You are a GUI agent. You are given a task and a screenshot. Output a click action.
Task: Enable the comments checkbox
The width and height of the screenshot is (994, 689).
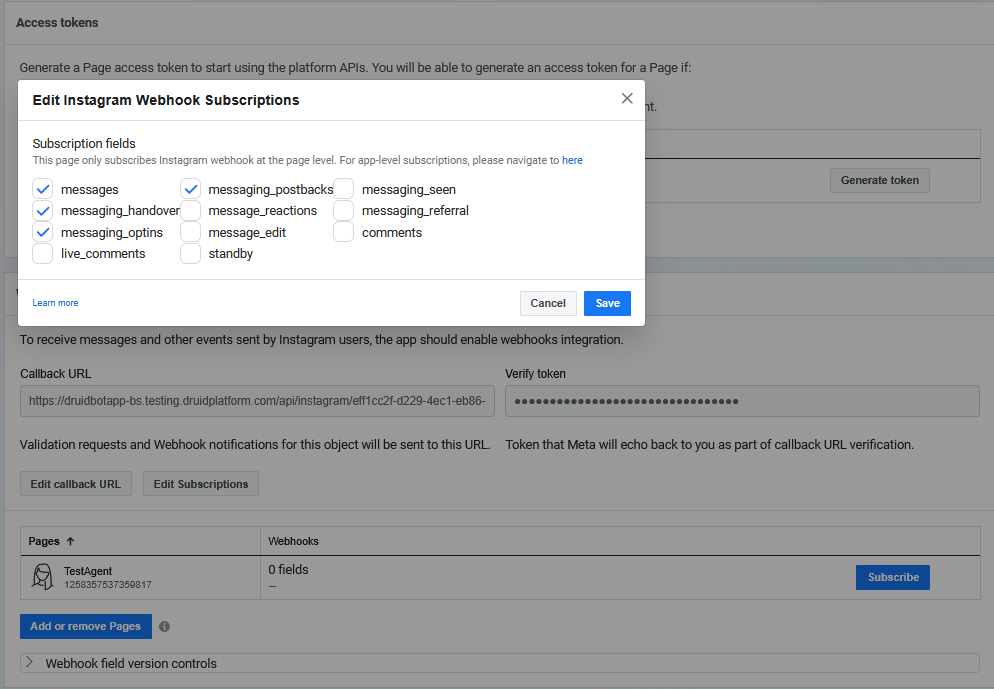pos(344,232)
